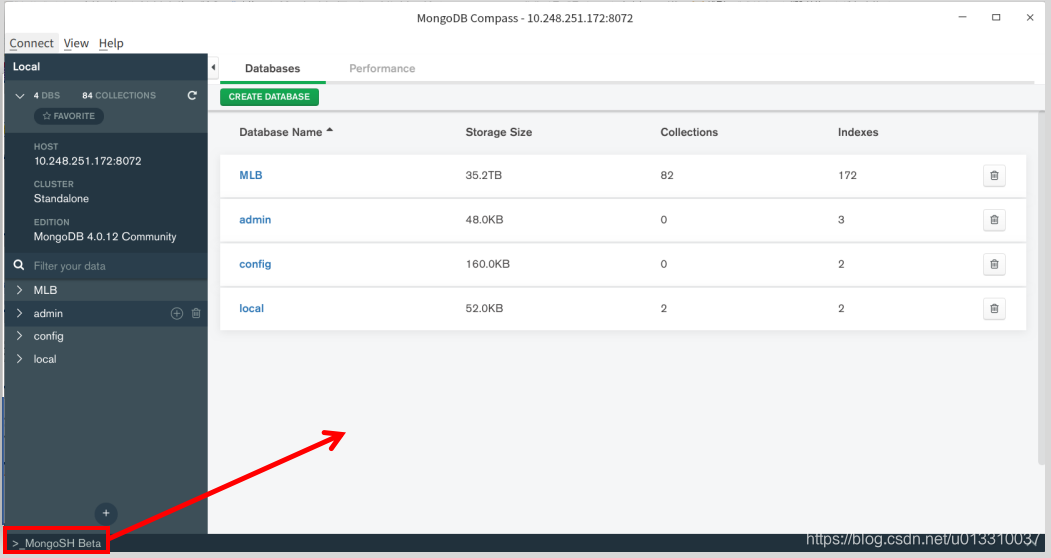Click the 48.0KB storage size cell
Viewport: 1051px width, 558px height.
click(485, 219)
